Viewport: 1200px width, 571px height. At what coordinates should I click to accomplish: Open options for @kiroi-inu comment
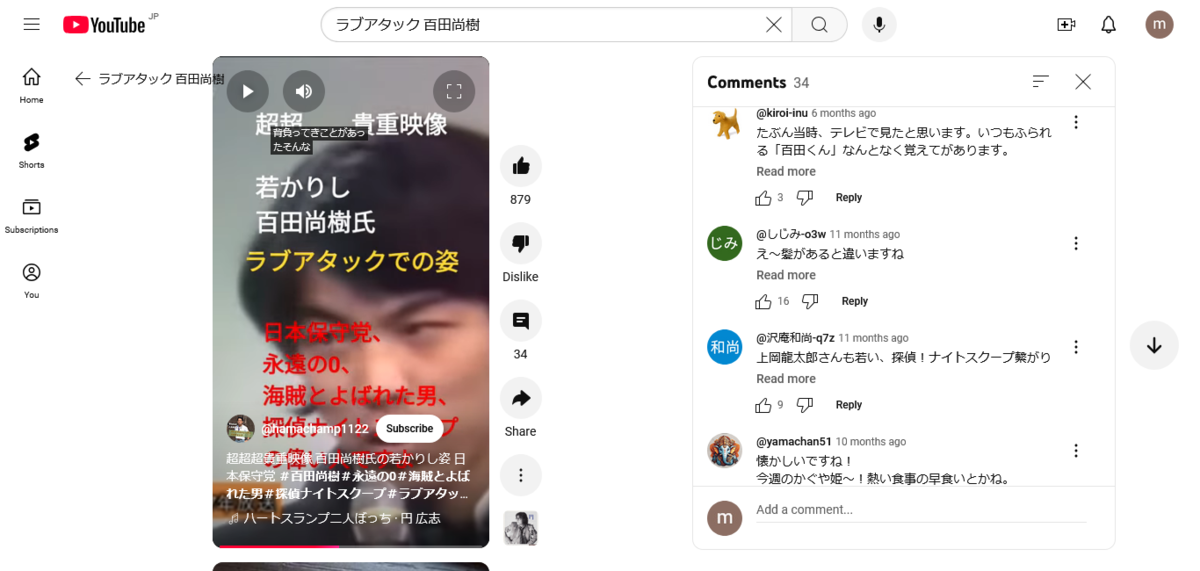(1076, 122)
